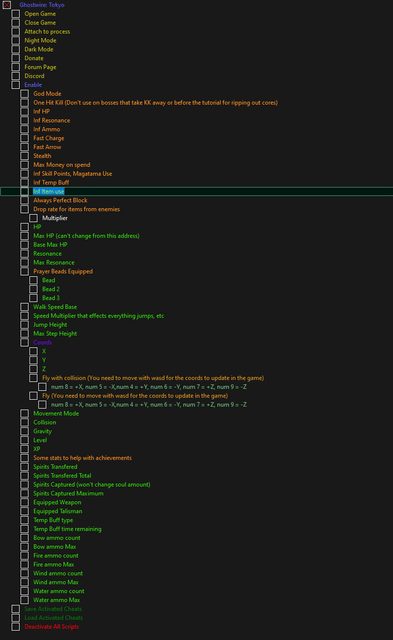
Task: Select the Ghostwire: Tokyo header text
Action: tap(42, 5)
